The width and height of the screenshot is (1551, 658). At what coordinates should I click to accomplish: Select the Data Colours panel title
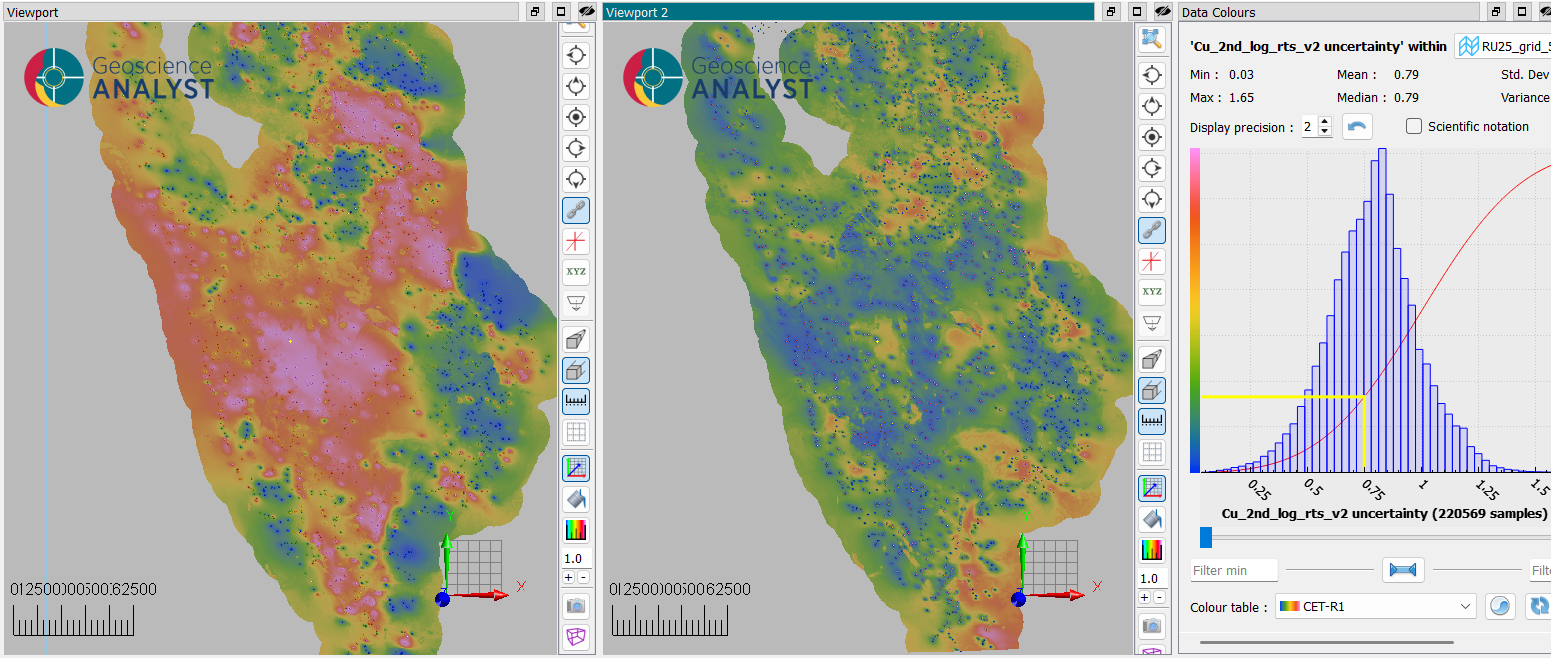click(x=1219, y=12)
